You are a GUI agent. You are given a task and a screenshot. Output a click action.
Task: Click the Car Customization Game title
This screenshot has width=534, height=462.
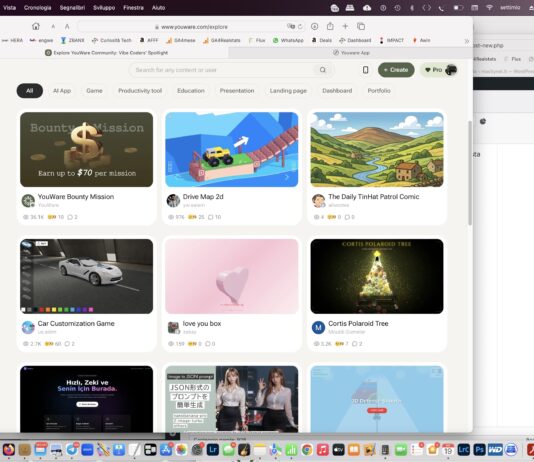pos(76,323)
